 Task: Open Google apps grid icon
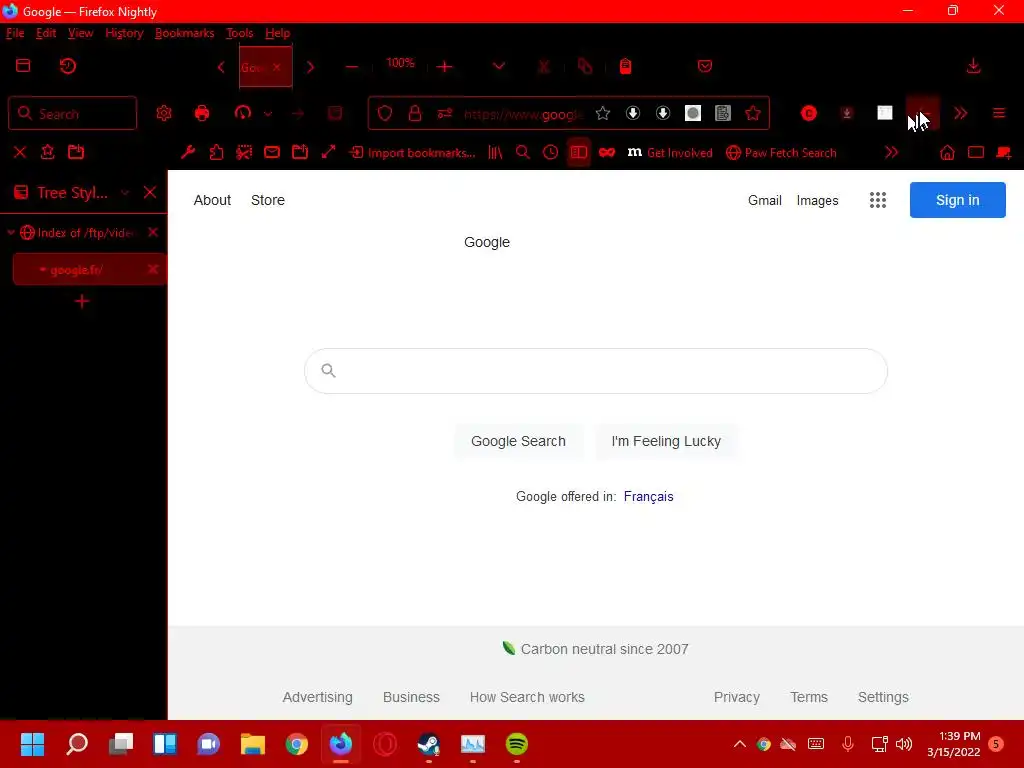coord(878,200)
